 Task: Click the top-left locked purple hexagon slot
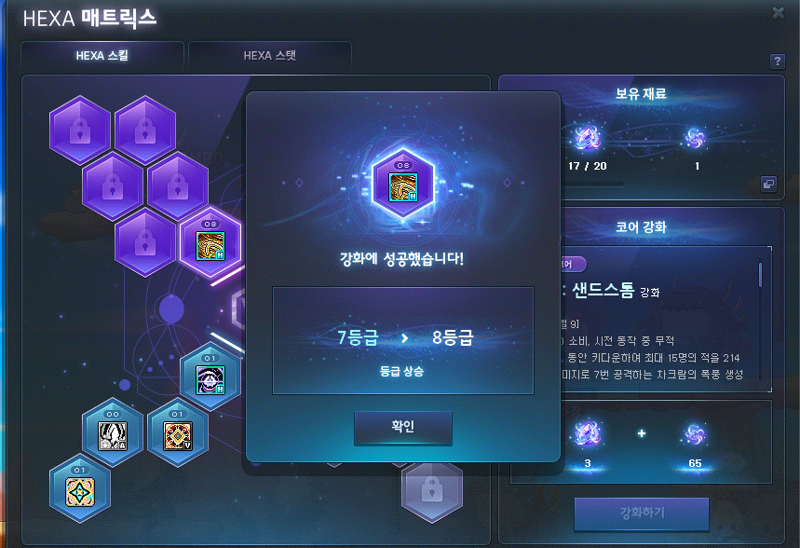pos(80,130)
